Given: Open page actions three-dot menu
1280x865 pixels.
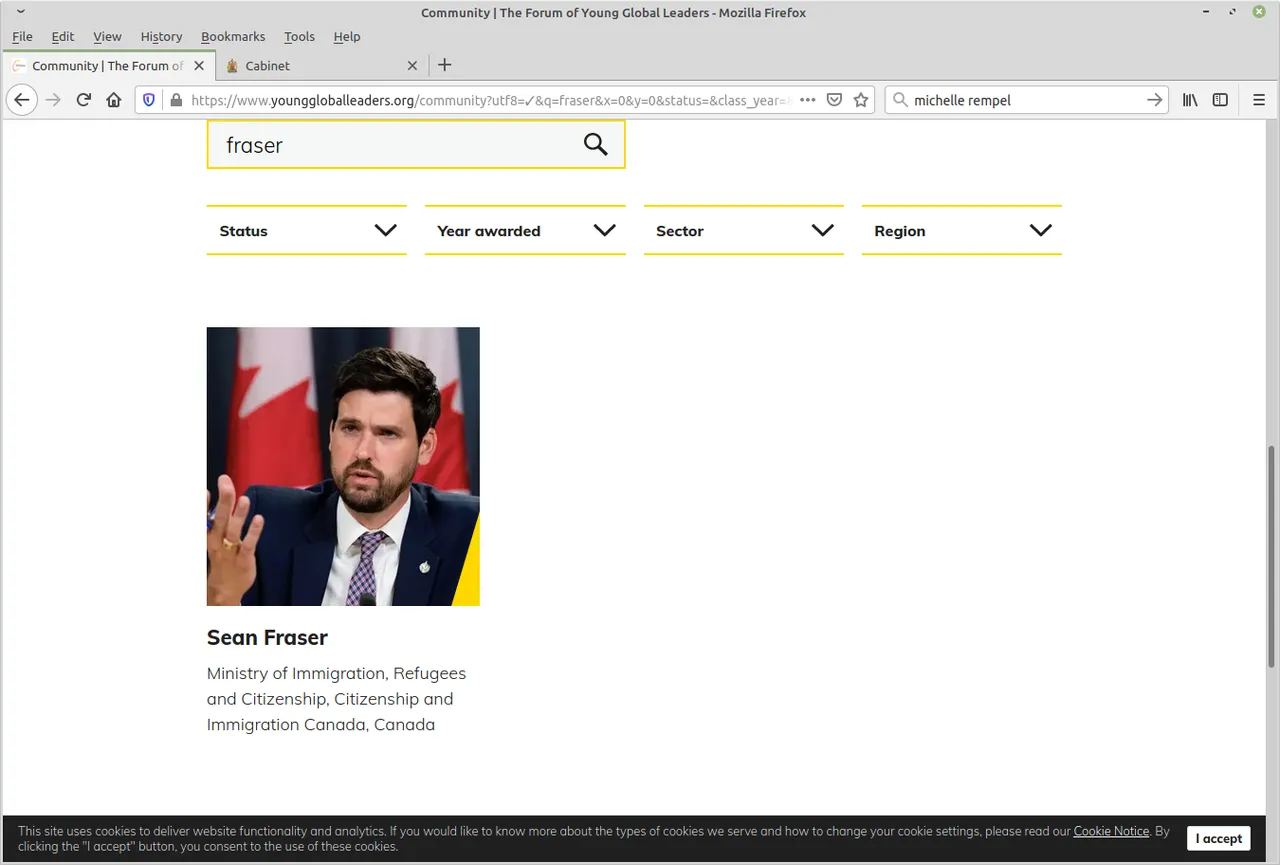Looking at the screenshot, I should (808, 100).
